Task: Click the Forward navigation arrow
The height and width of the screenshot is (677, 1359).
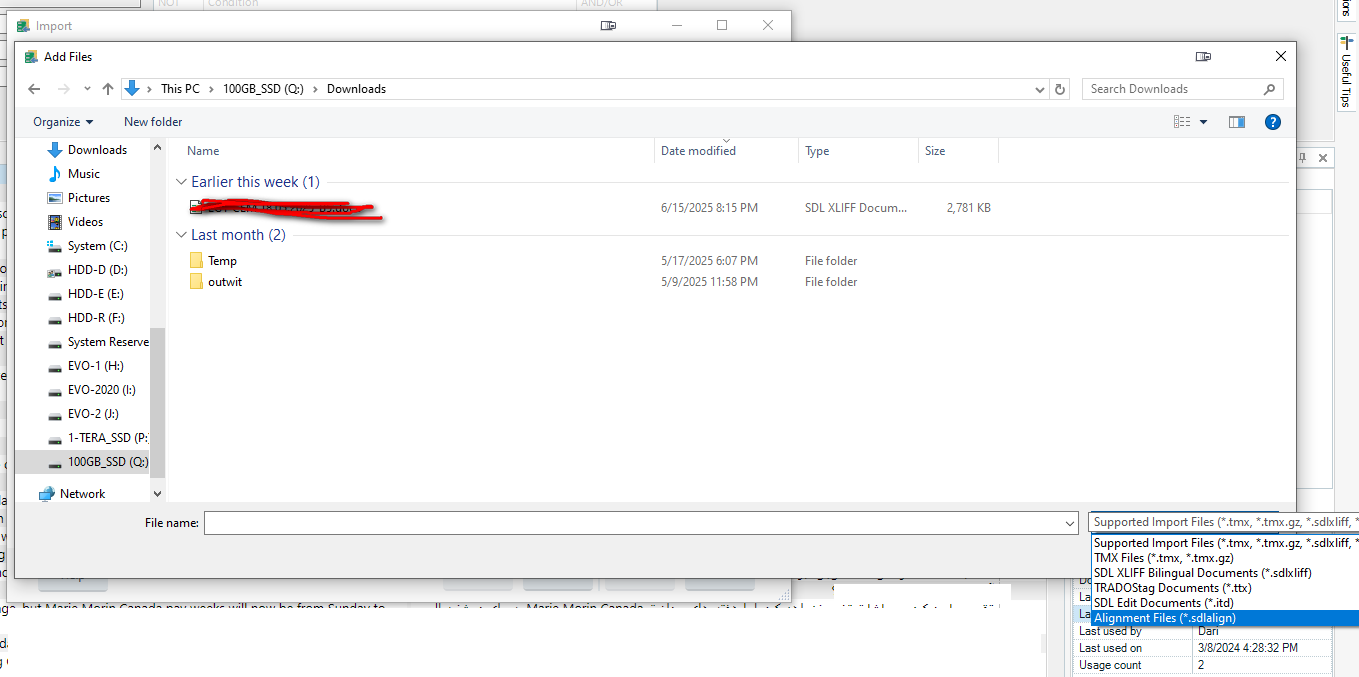Action: pos(64,89)
